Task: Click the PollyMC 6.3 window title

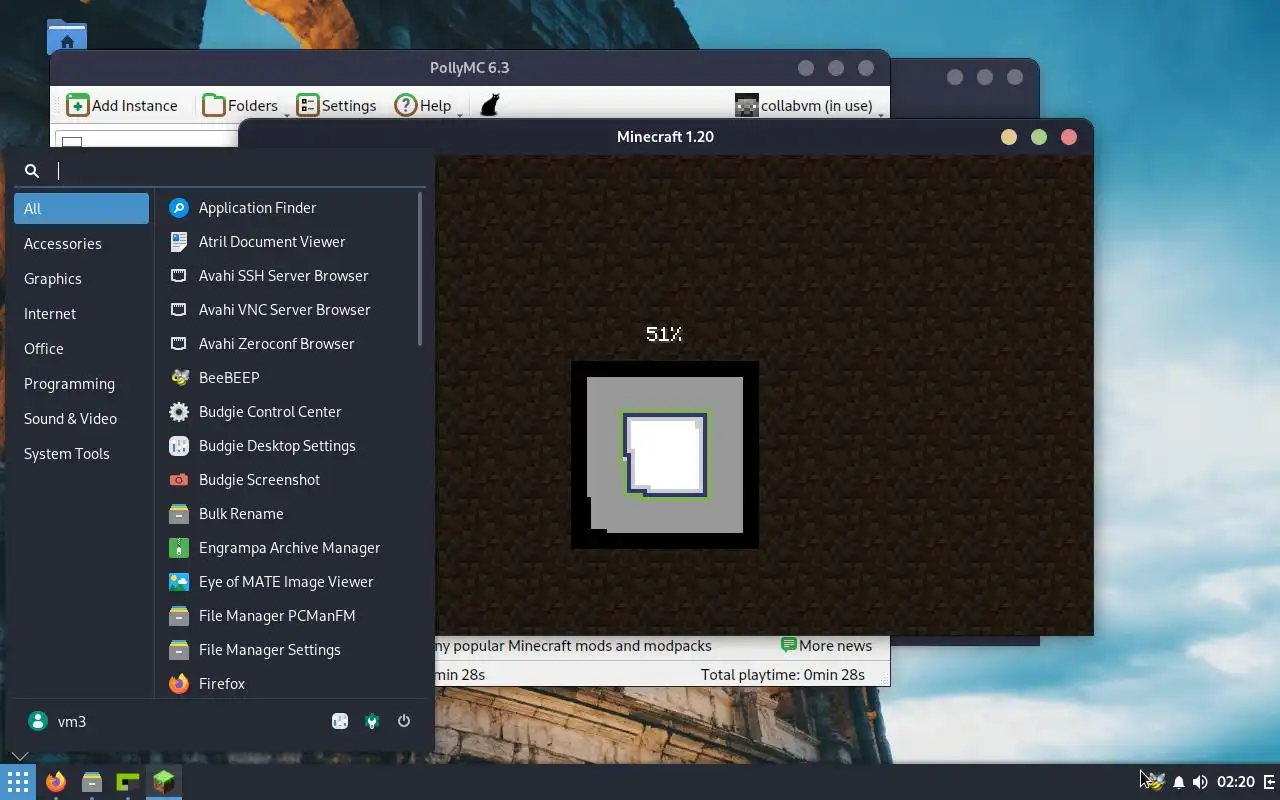Action: click(x=469, y=68)
